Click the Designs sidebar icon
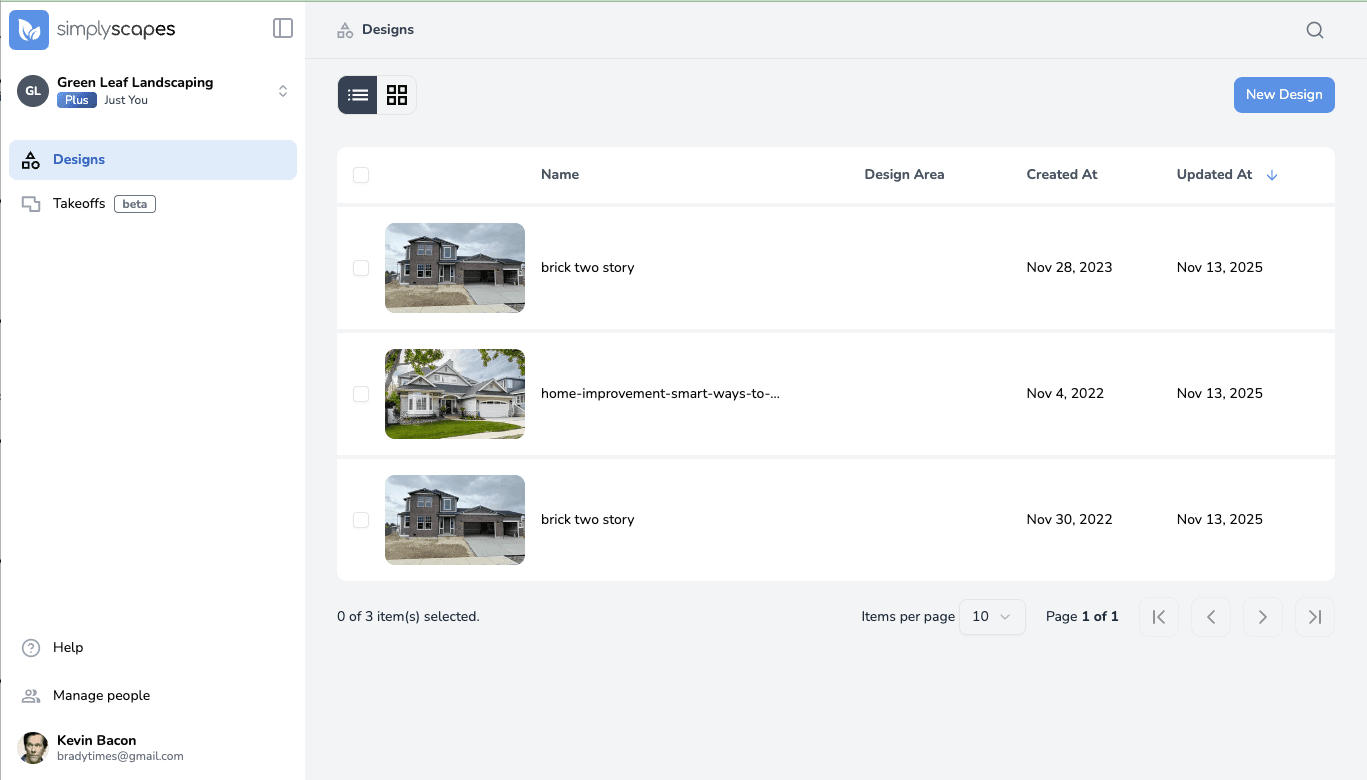 (30, 159)
